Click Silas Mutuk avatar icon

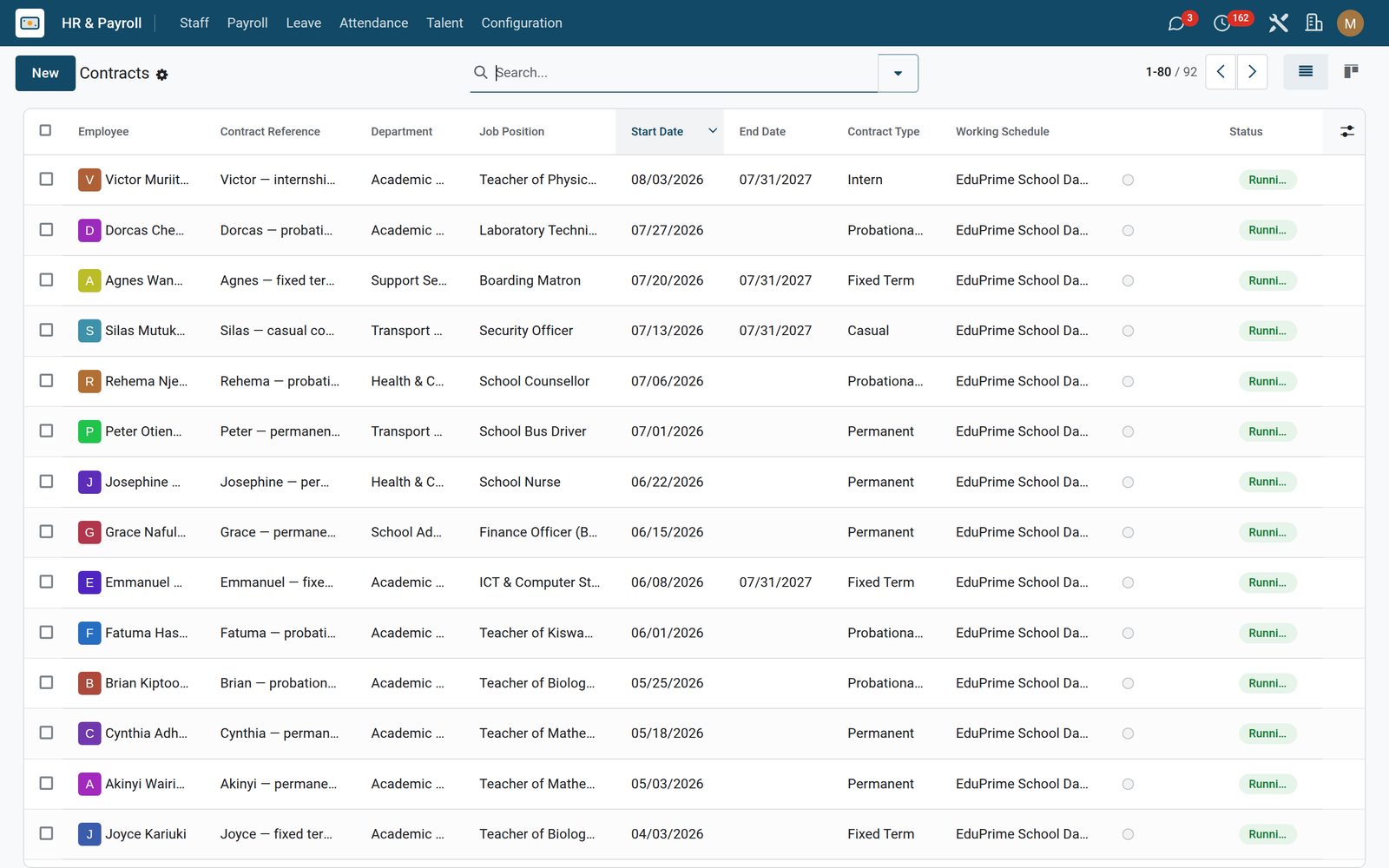89,331
